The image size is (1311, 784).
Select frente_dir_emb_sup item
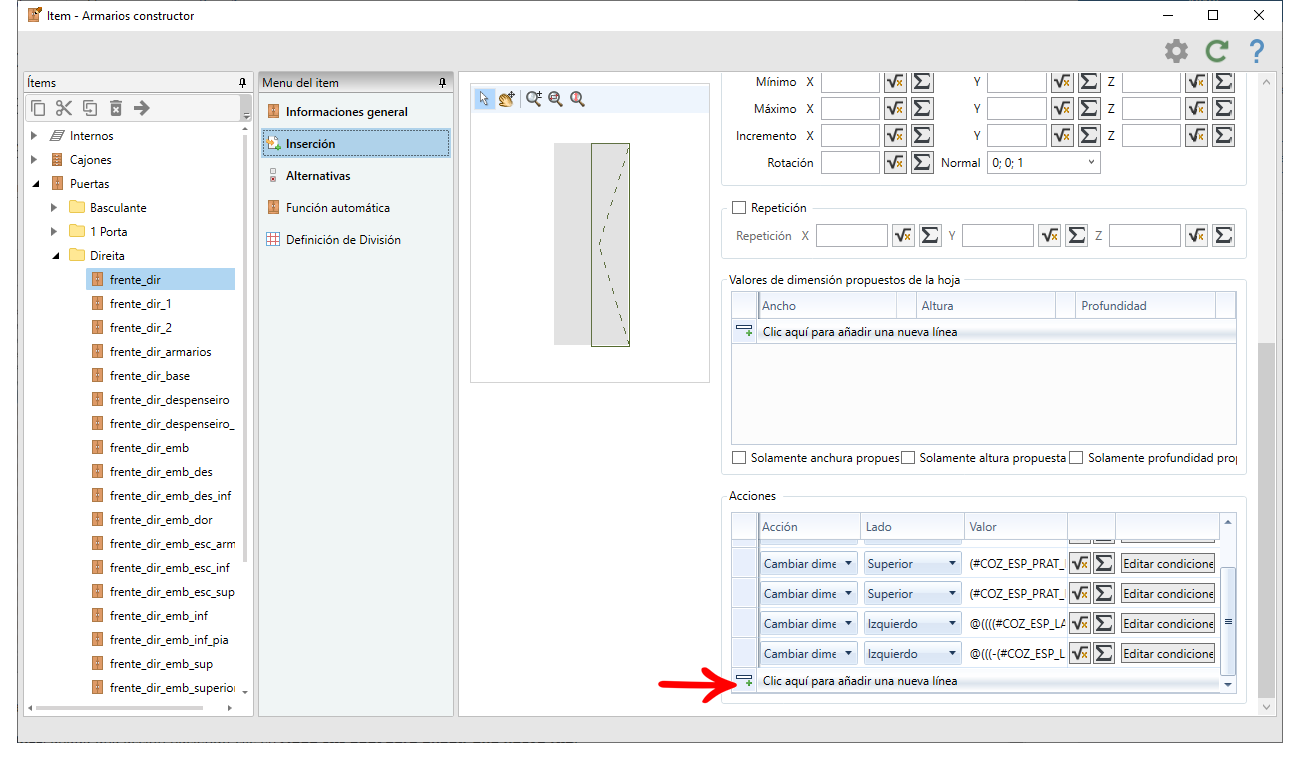click(161, 664)
